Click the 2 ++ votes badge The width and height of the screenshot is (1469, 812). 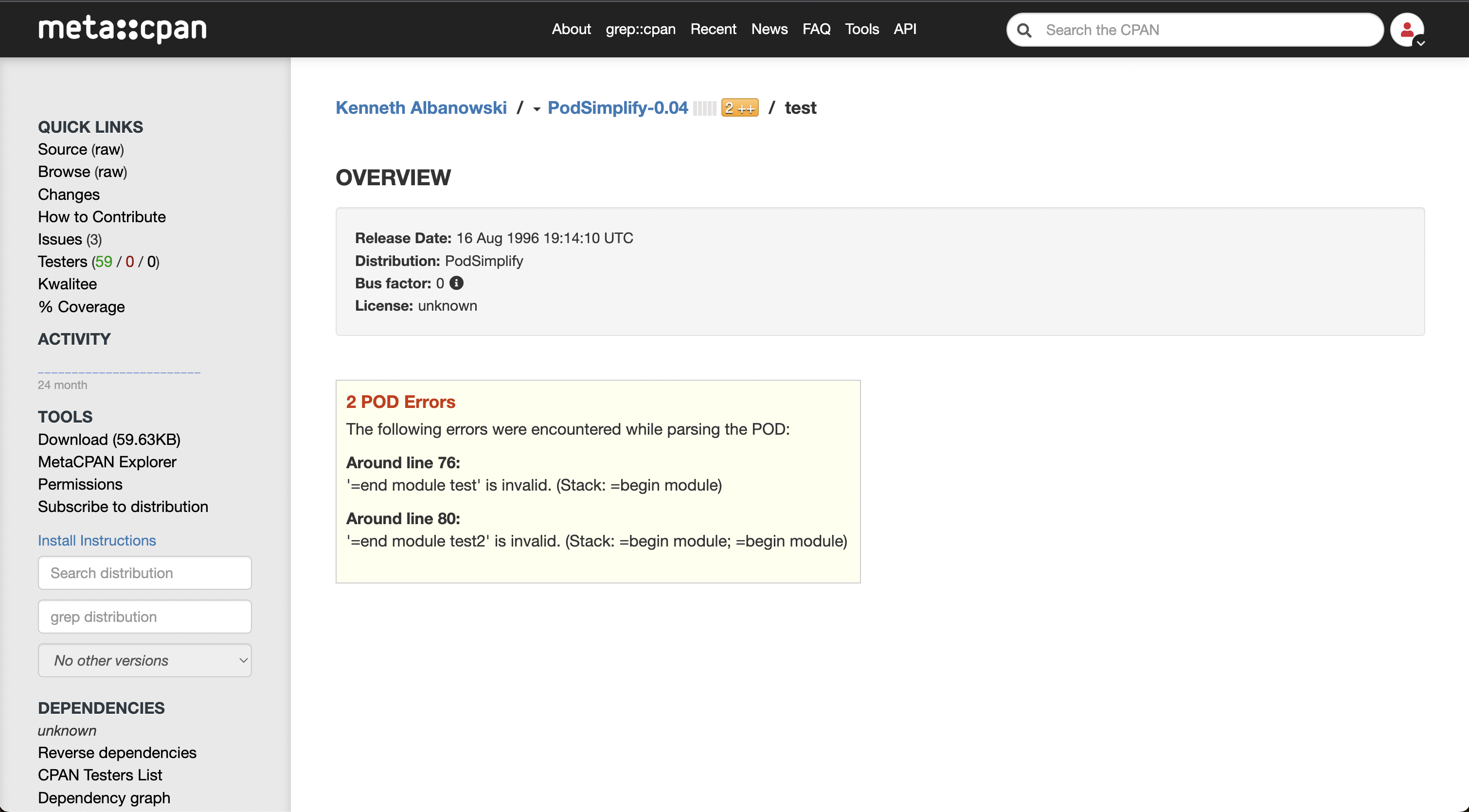pos(740,108)
